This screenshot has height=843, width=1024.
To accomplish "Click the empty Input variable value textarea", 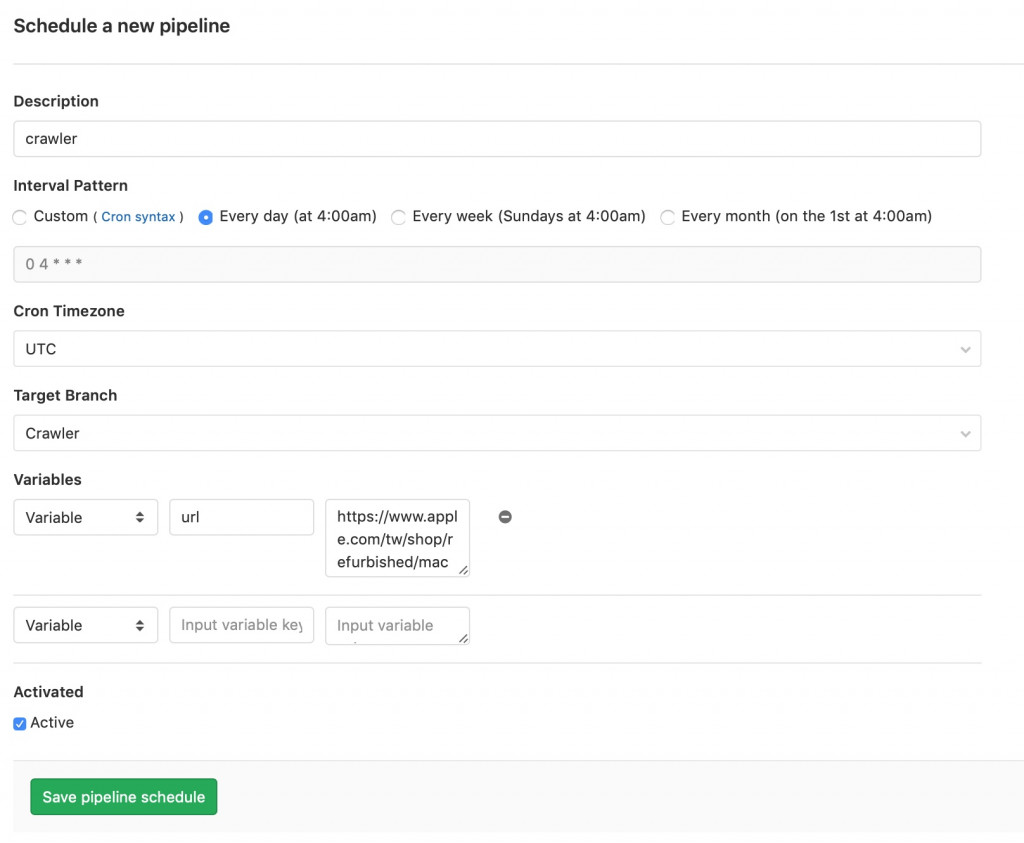I will (397, 625).
